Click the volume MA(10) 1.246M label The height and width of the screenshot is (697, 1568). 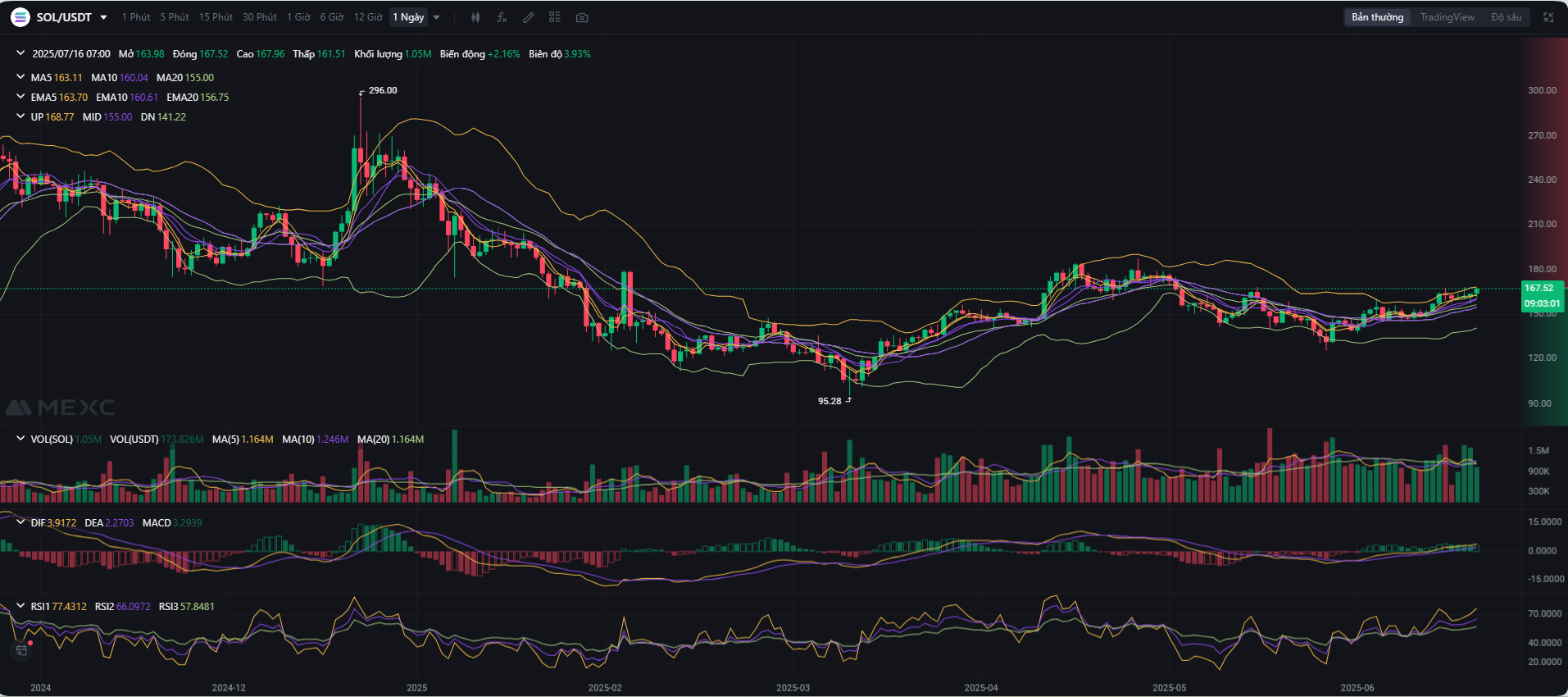click(x=316, y=440)
